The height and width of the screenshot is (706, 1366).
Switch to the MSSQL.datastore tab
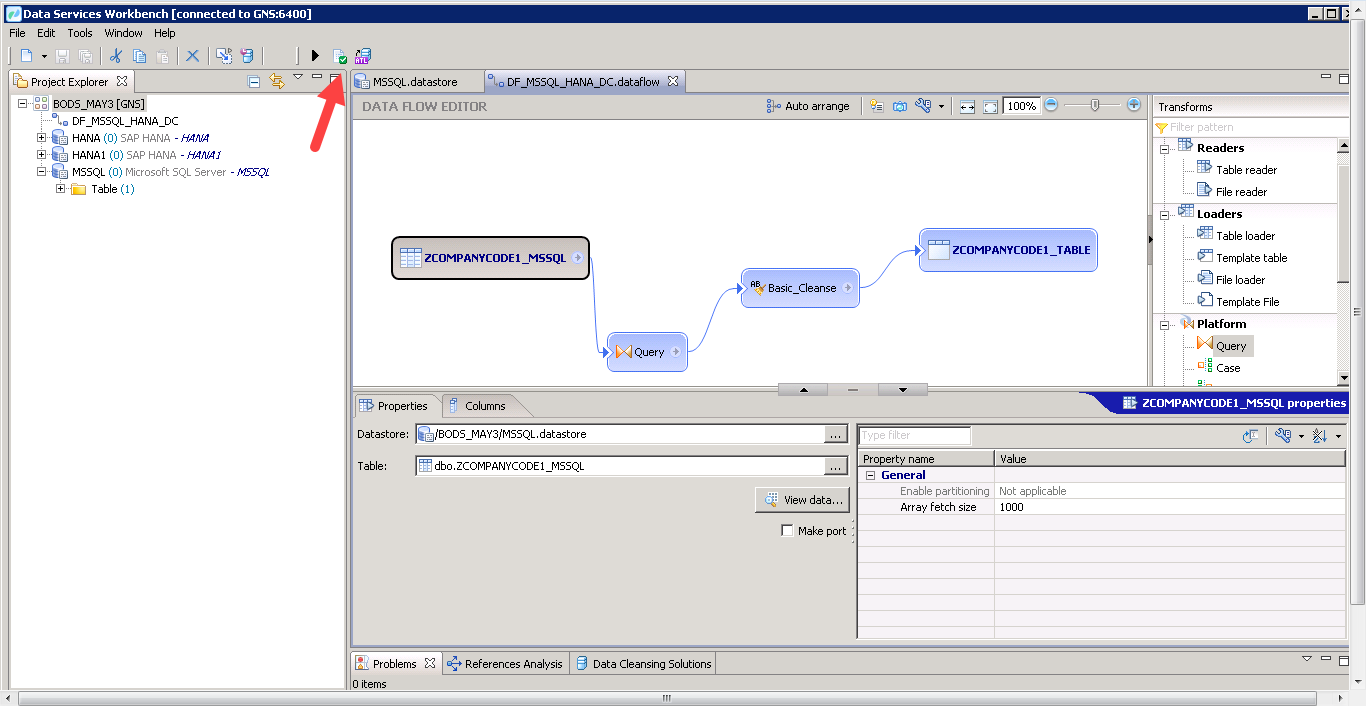414,82
